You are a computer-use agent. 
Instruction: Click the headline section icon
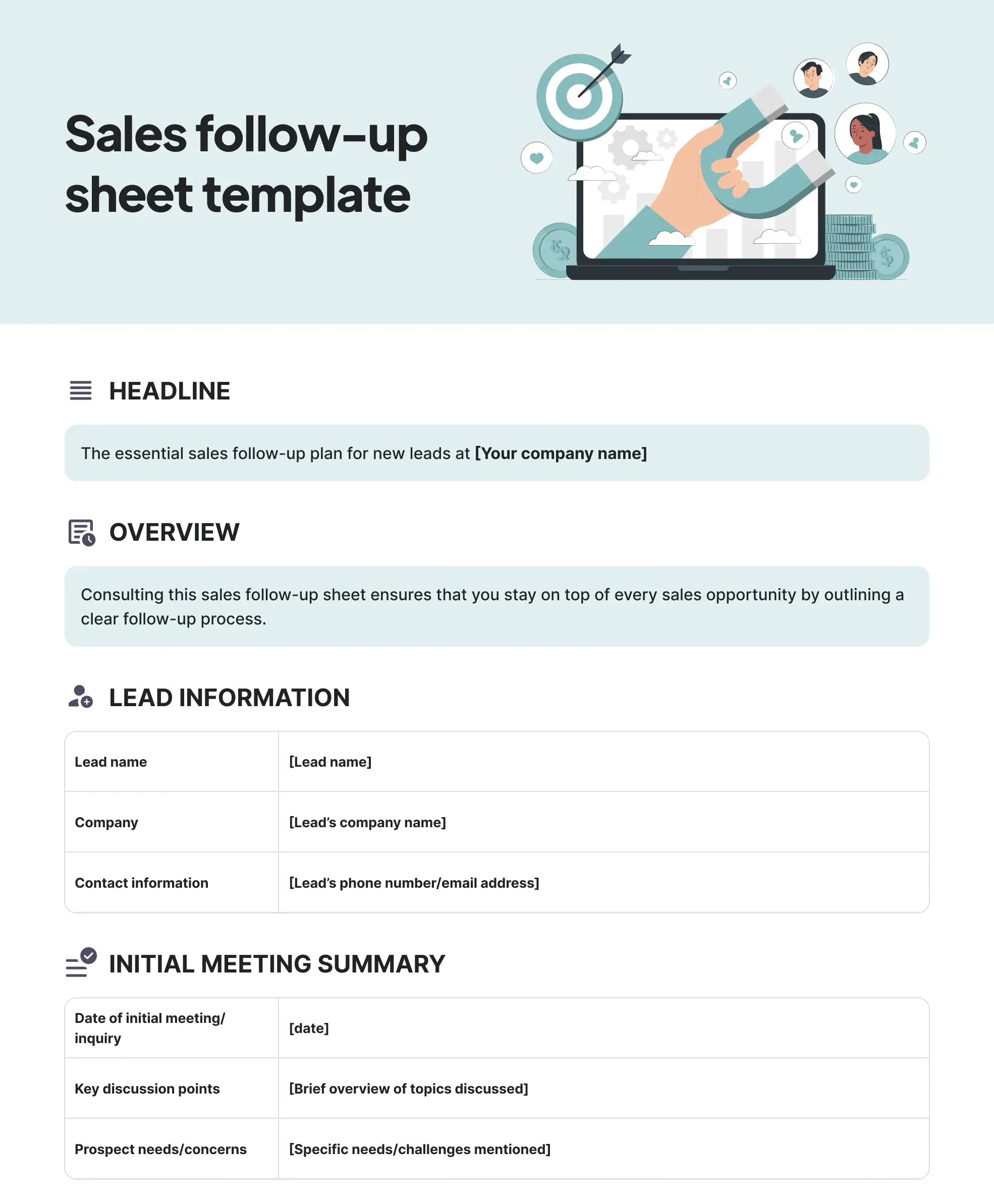click(x=80, y=391)
